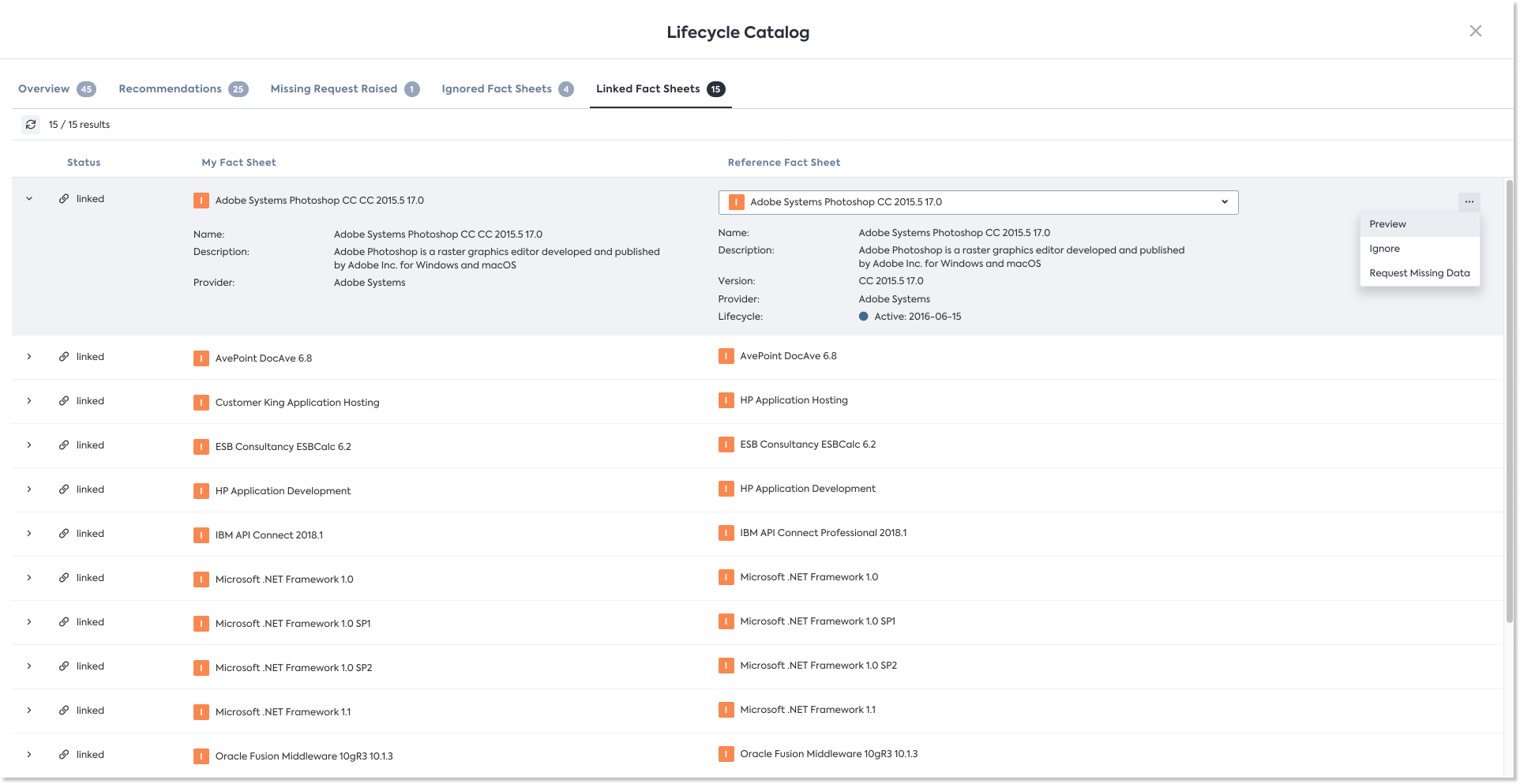Click link icon of Customer King row

pos(64,401)
